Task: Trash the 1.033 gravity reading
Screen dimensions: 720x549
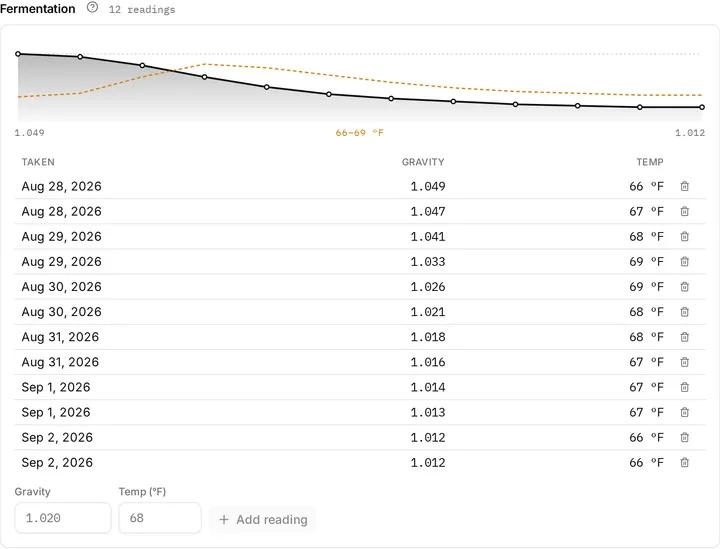Action: (x=684, y=262)
